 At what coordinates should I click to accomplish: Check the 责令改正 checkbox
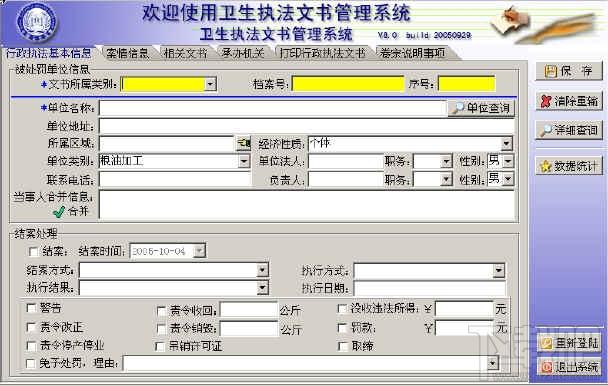tap(31, 327)
